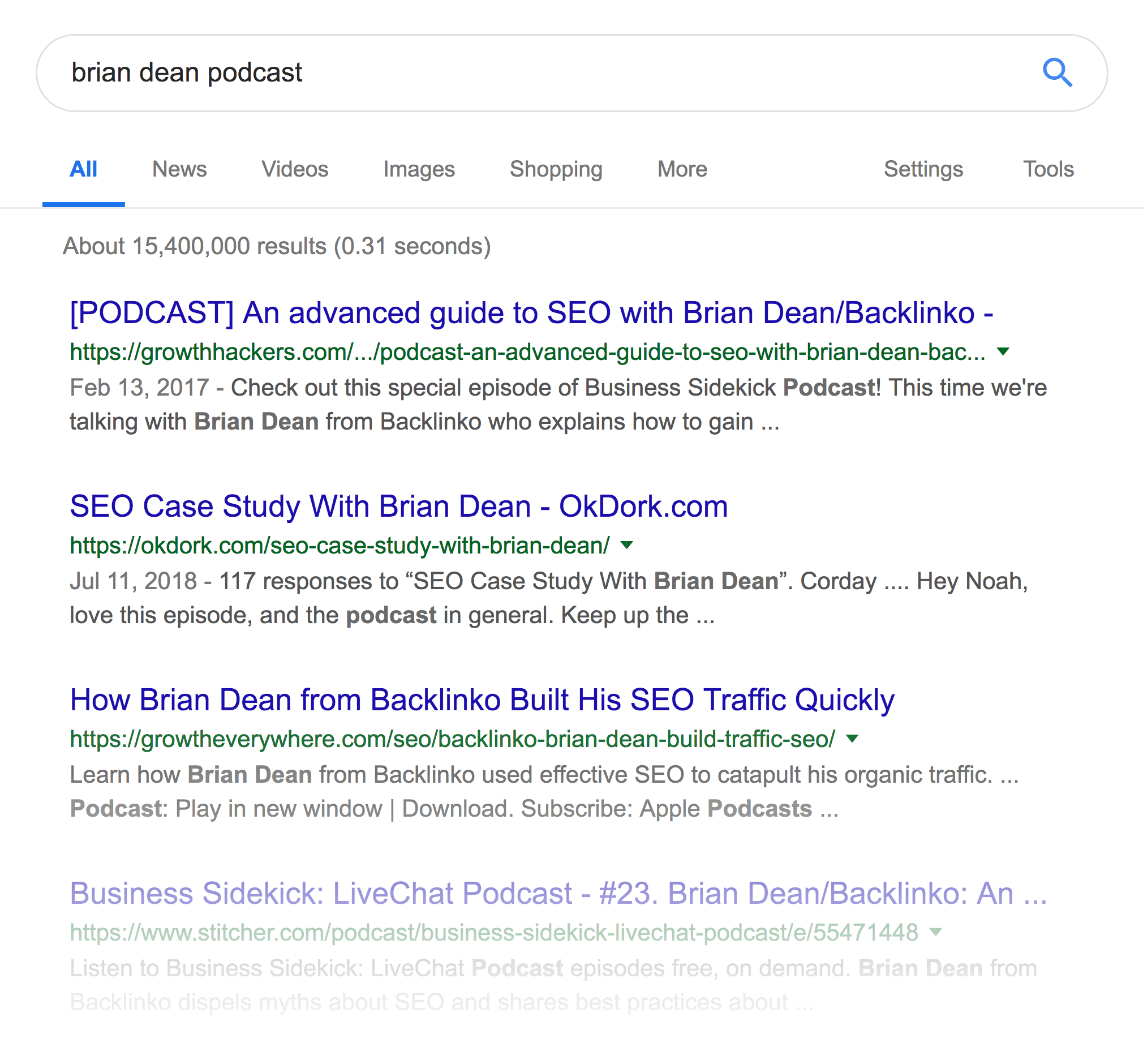Switch to the Images tab

point(419,170)
